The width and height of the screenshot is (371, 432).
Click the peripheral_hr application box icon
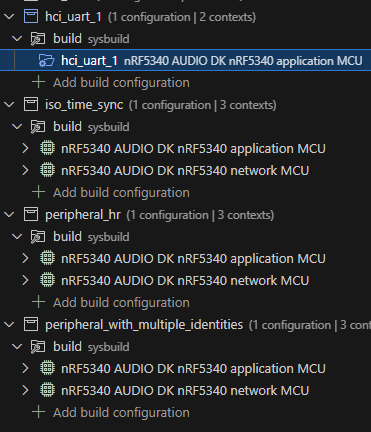click(31, 215)
